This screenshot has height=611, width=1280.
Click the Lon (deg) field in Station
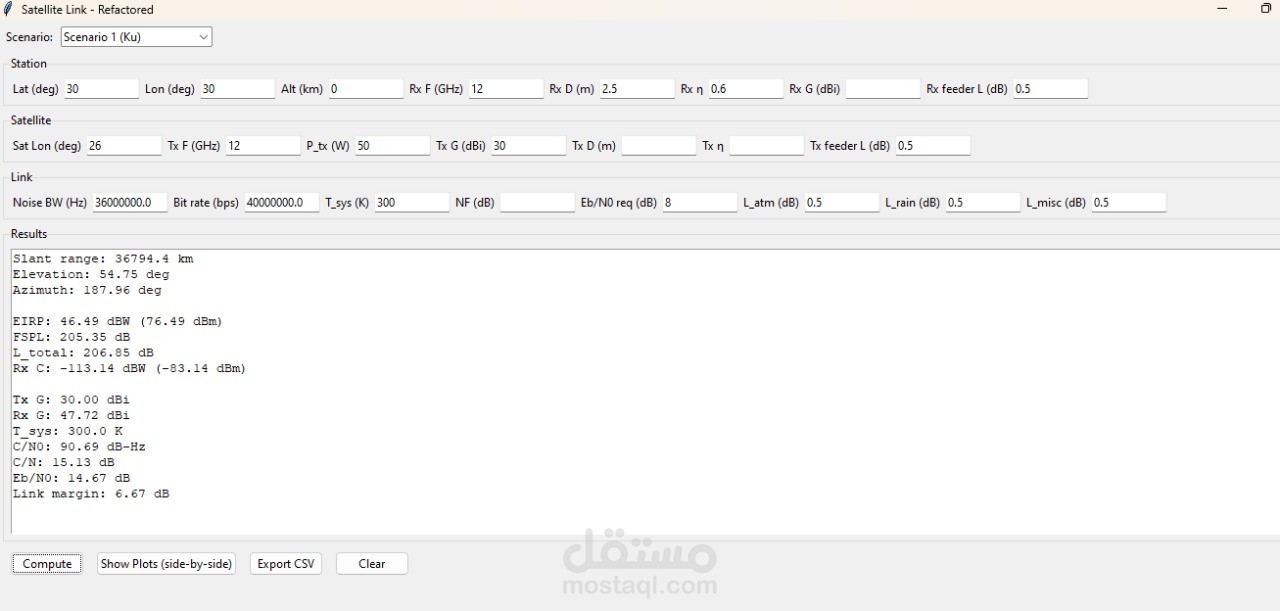237,89
